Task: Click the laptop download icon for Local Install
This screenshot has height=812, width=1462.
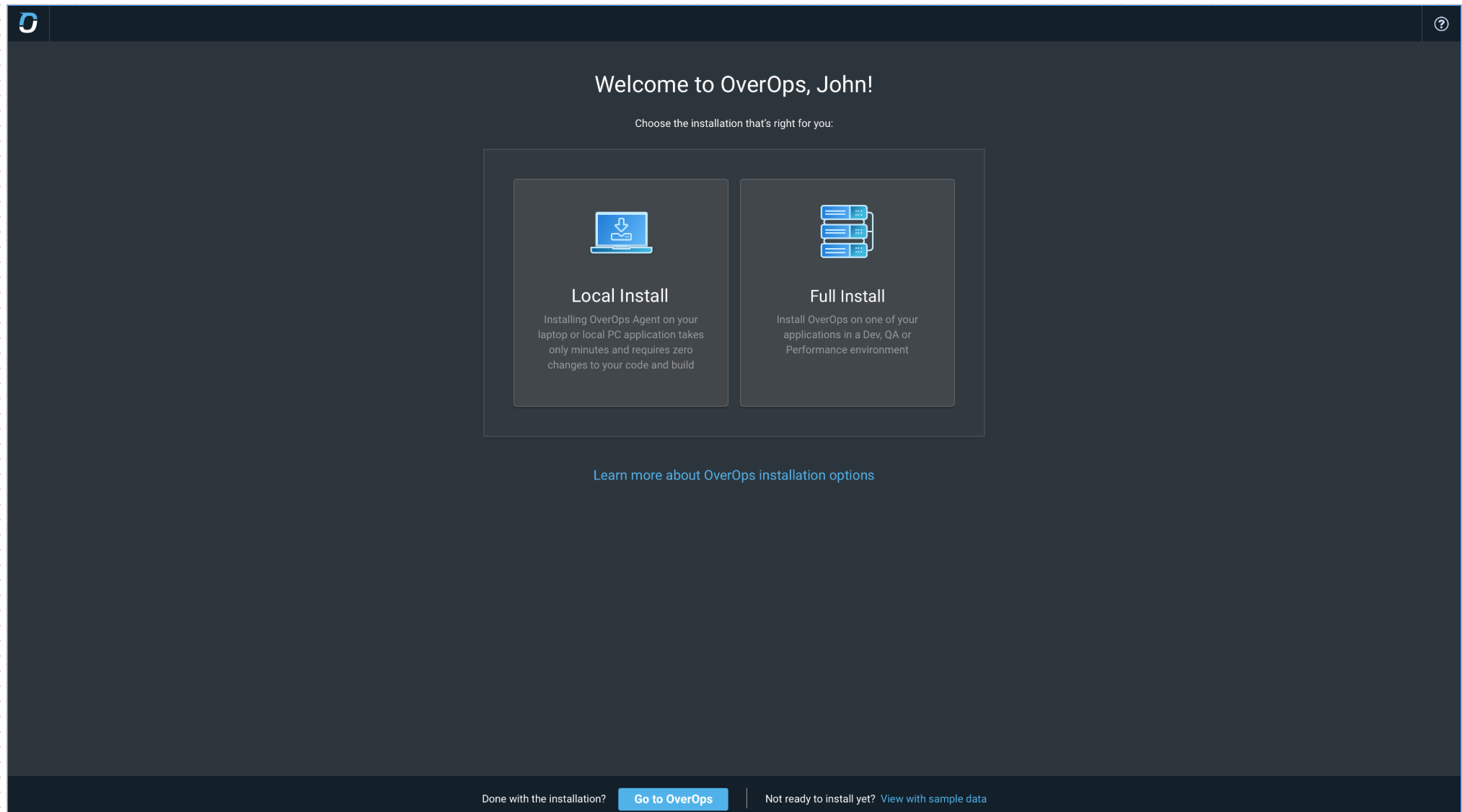Action: pos(620,231)
